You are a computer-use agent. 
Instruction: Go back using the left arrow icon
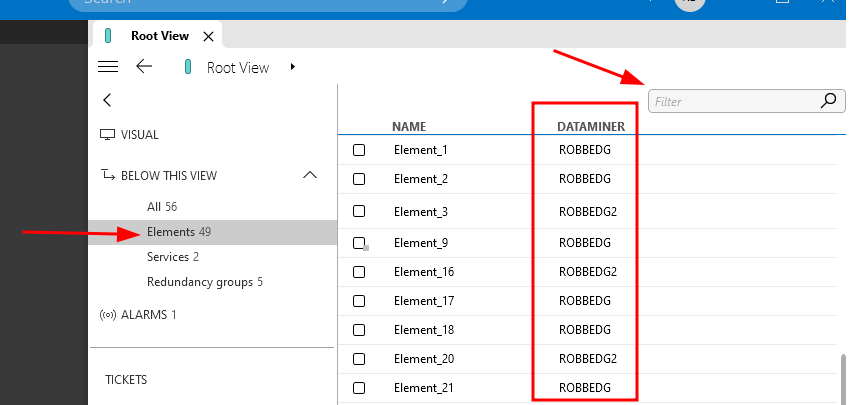click(x=143, y=67)
